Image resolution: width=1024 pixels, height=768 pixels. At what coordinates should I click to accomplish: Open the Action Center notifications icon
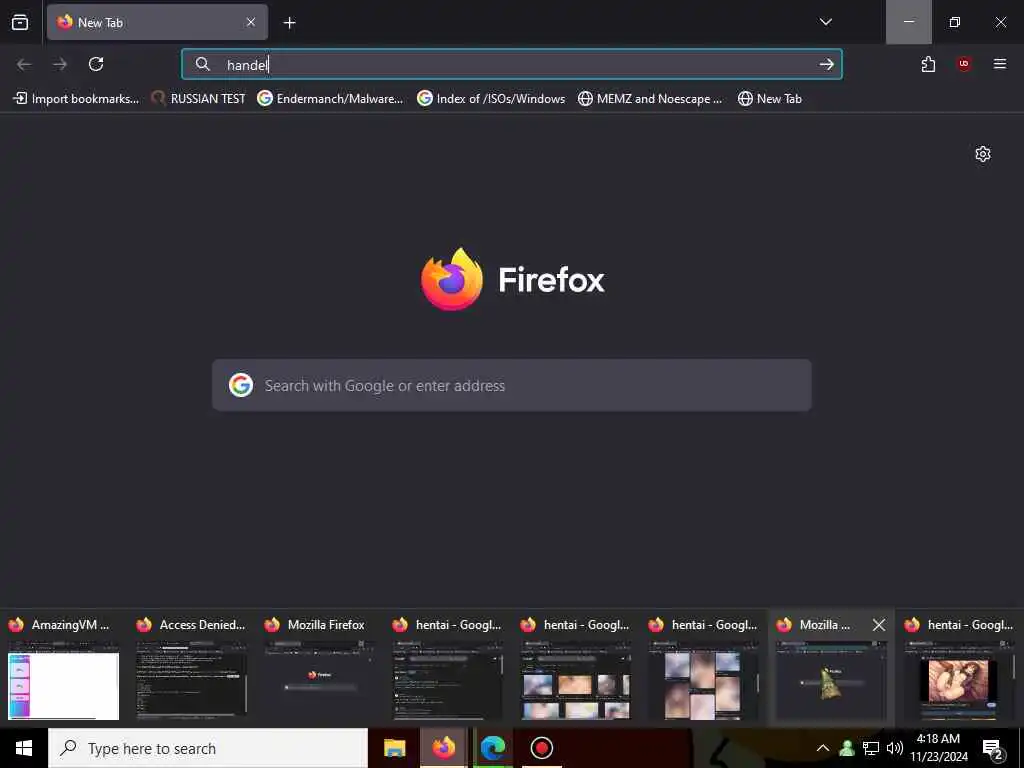click(x=993, y=749)
